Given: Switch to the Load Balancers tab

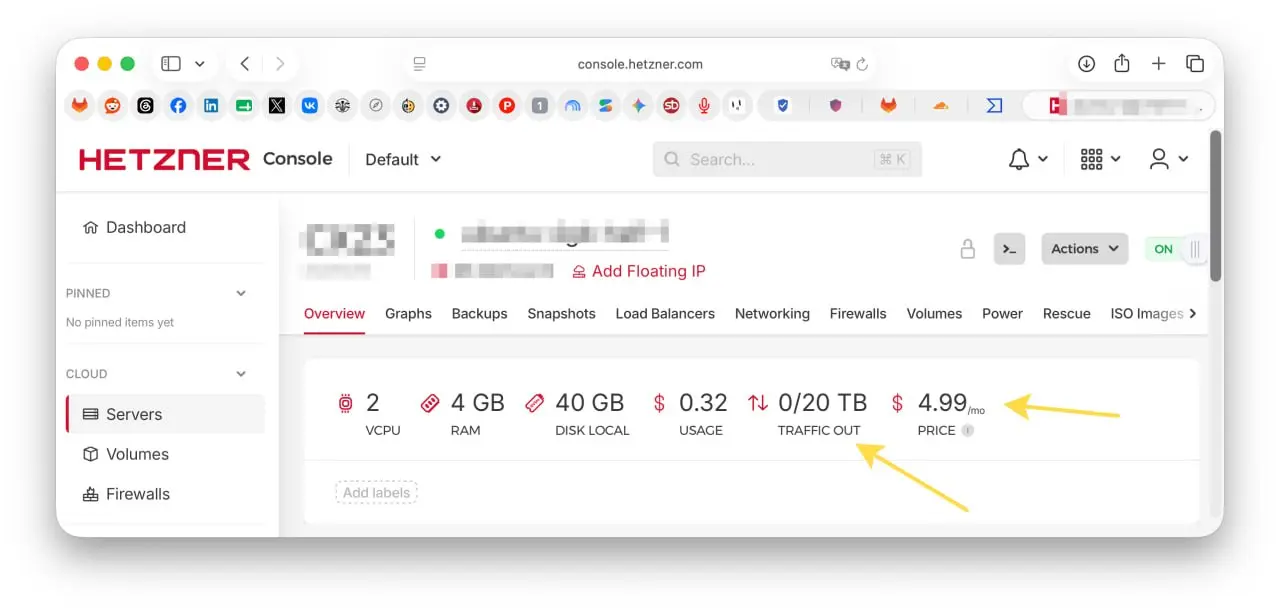Looking at the screenshot, I should (x=665, y=313).
